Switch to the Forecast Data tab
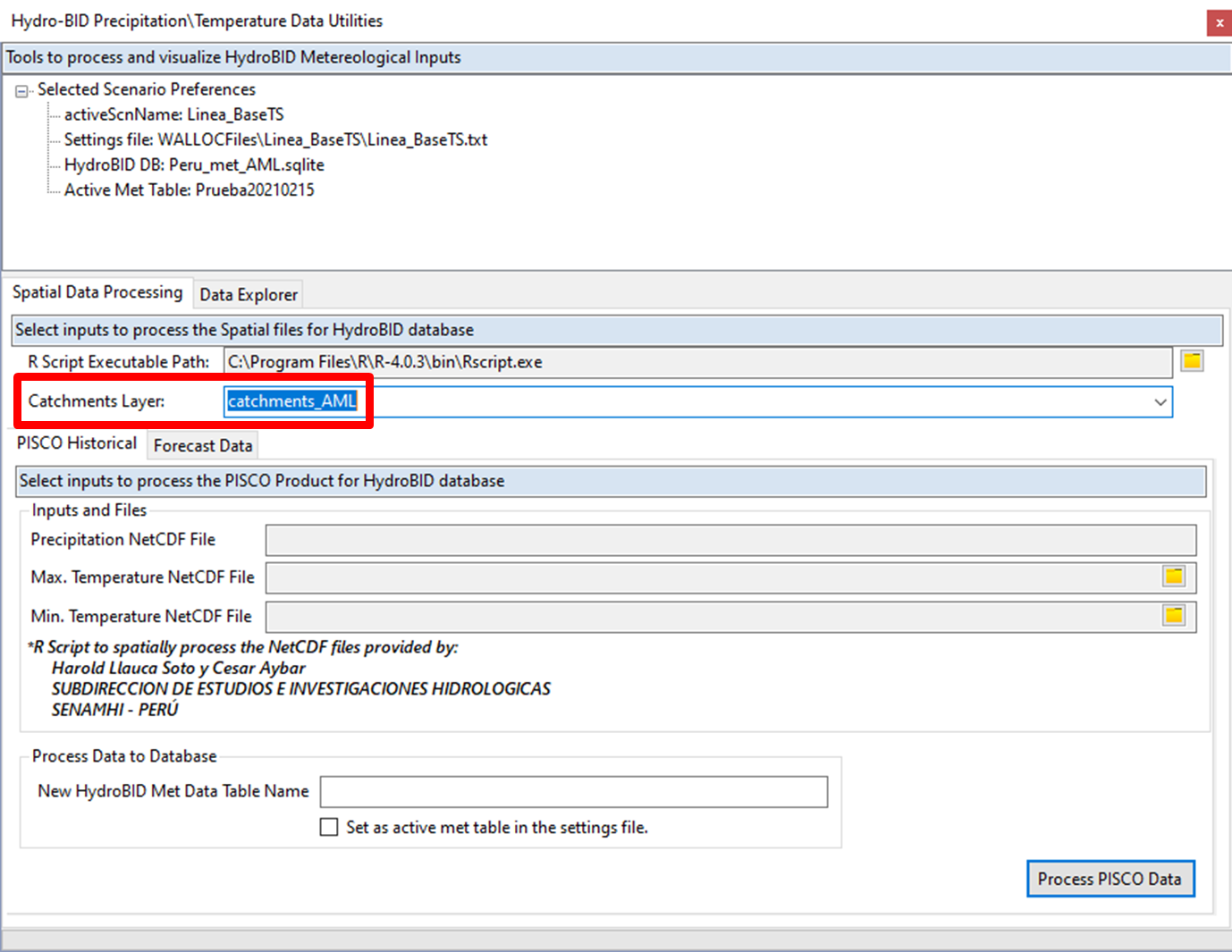The height and width of the screenshot is (952, 1232). 202,444
